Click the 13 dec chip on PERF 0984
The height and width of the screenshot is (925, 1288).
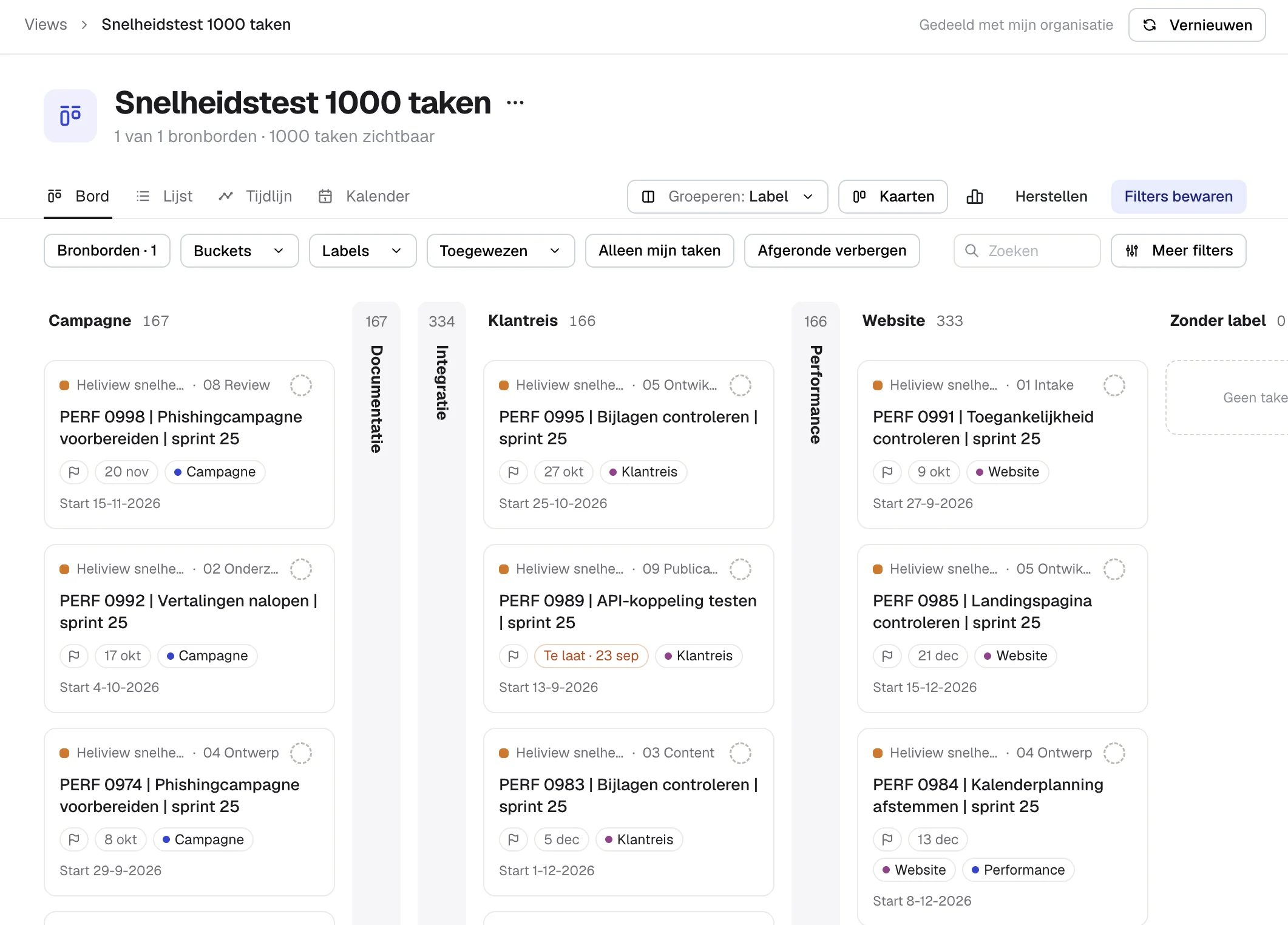pyautogui.click(x=938, y=840)
